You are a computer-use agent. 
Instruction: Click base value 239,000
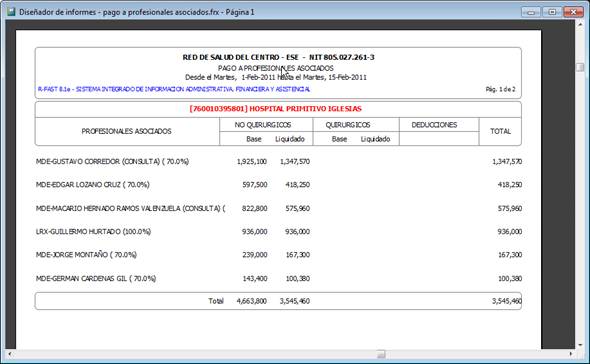[x=254, y=255]
